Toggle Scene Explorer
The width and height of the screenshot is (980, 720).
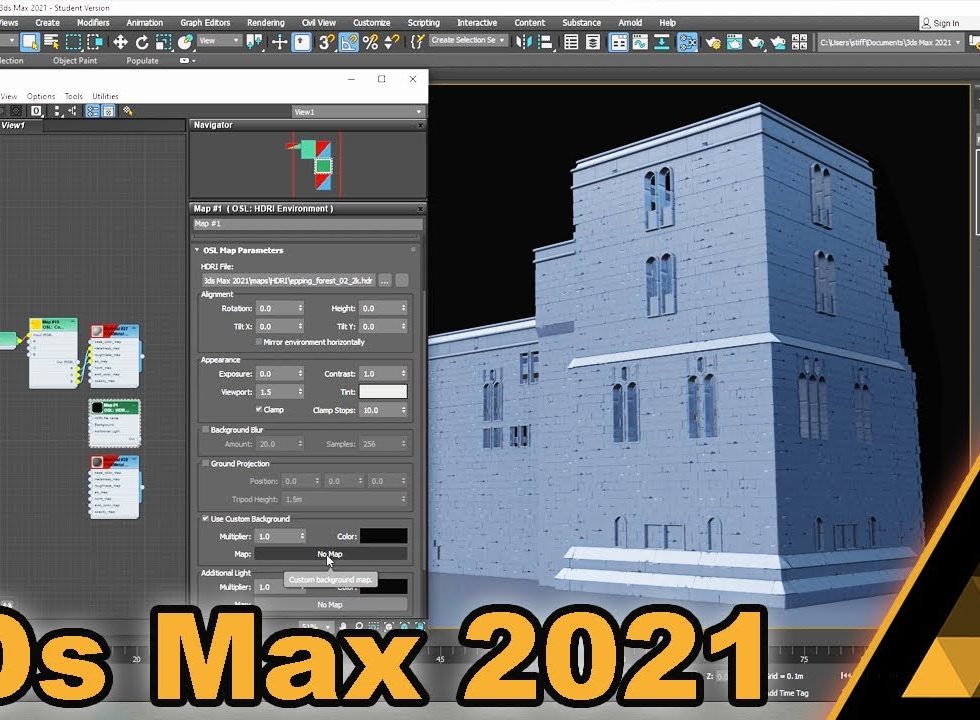(571, 42)
